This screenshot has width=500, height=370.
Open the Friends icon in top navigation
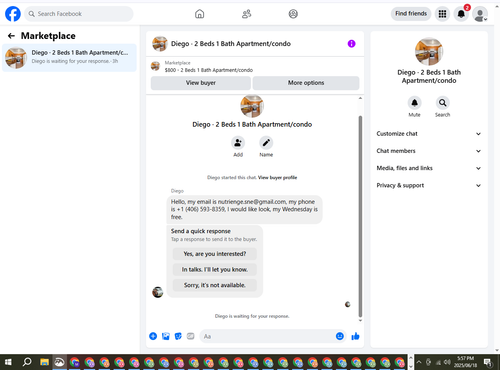click(246, 14)
